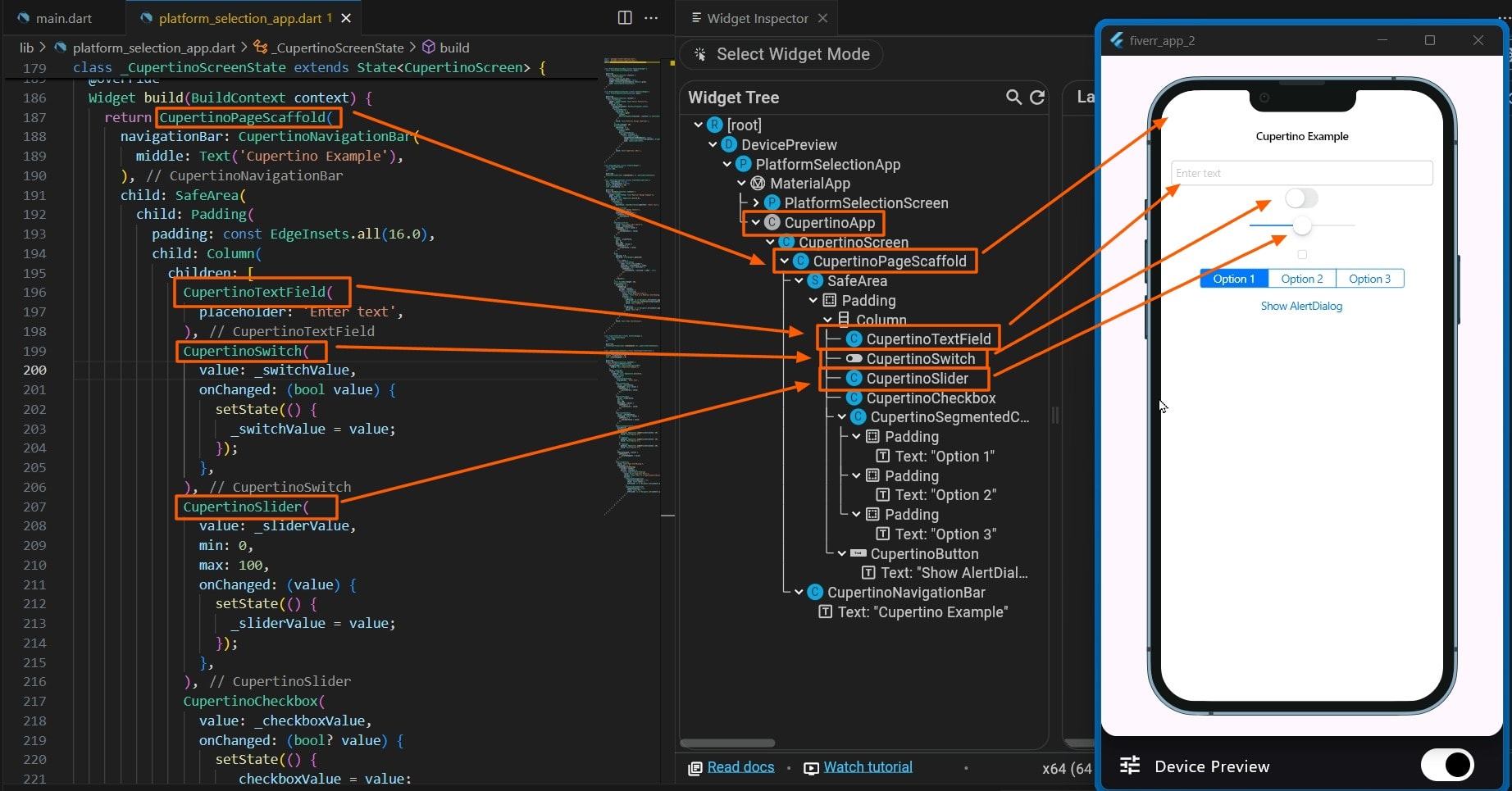Click the Text icon beside "Option 1"
Image resolution: width=1512 pixels, height=791 pixels.
883,456
